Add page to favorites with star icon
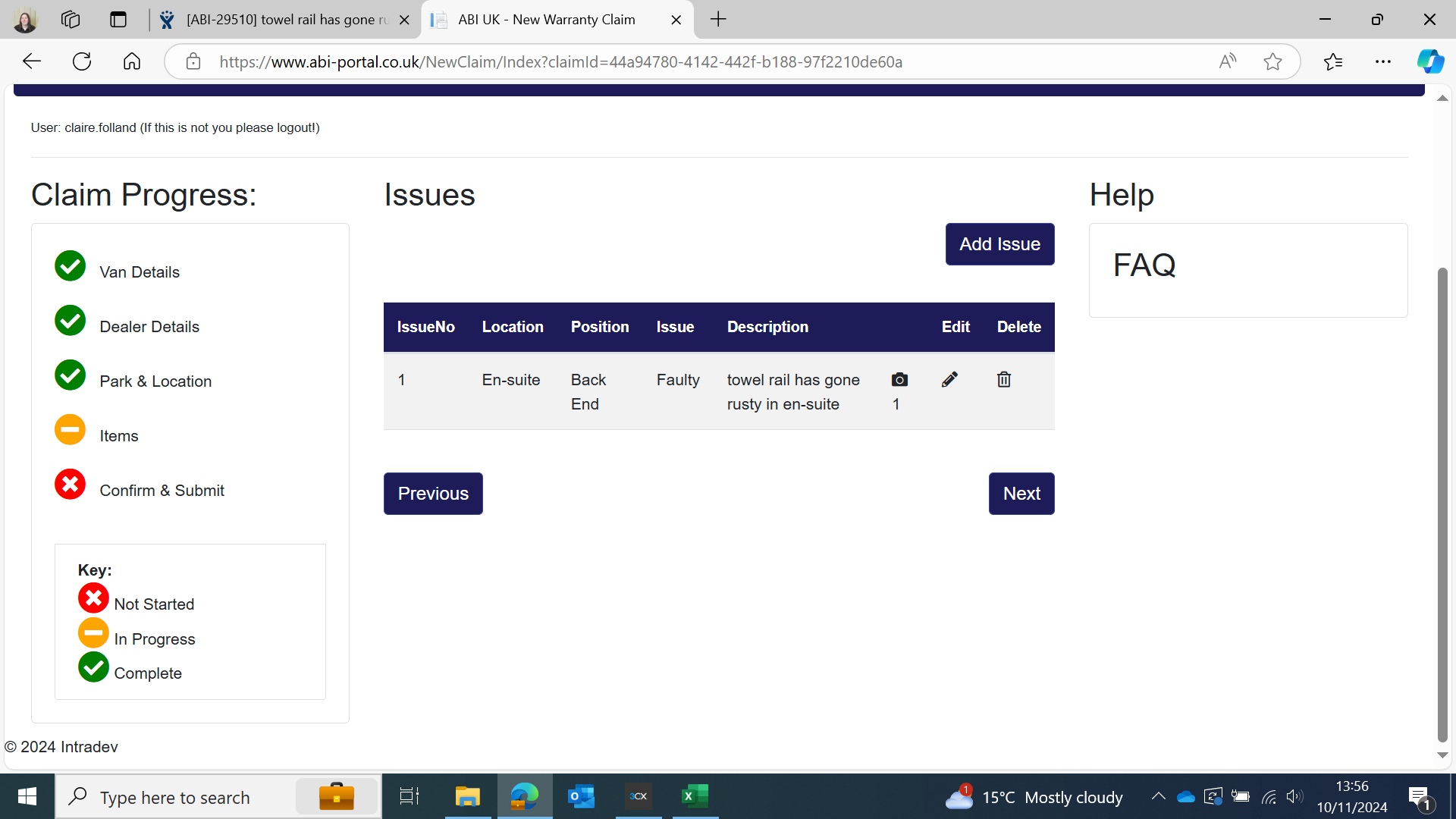The height and width of the screenshot is (819, 1456). (1272, 61)
